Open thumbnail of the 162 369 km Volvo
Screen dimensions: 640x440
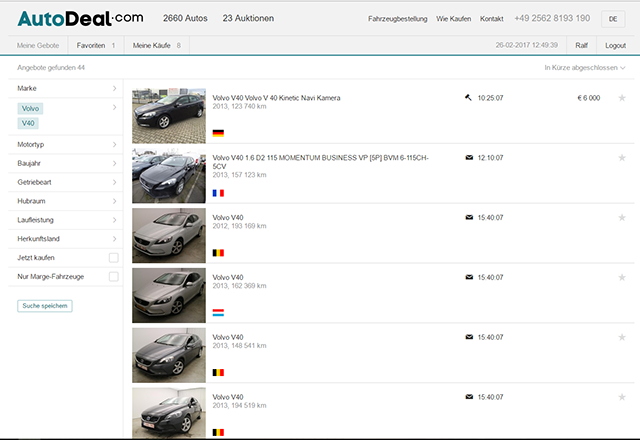coord(169,295)
